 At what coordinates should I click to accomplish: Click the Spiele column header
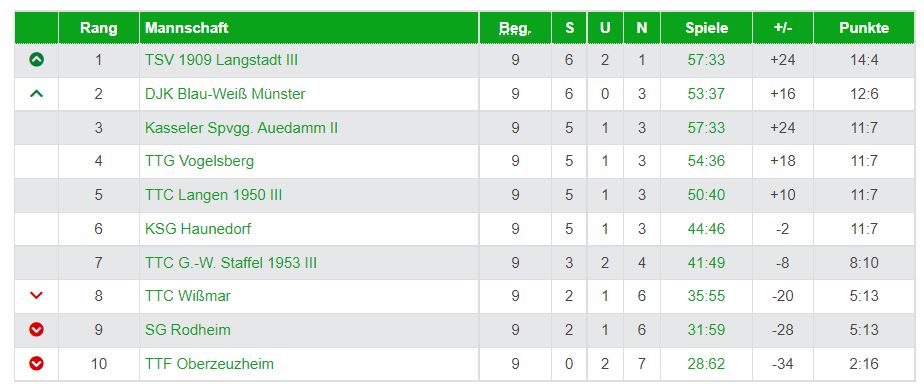click(706, 28)
